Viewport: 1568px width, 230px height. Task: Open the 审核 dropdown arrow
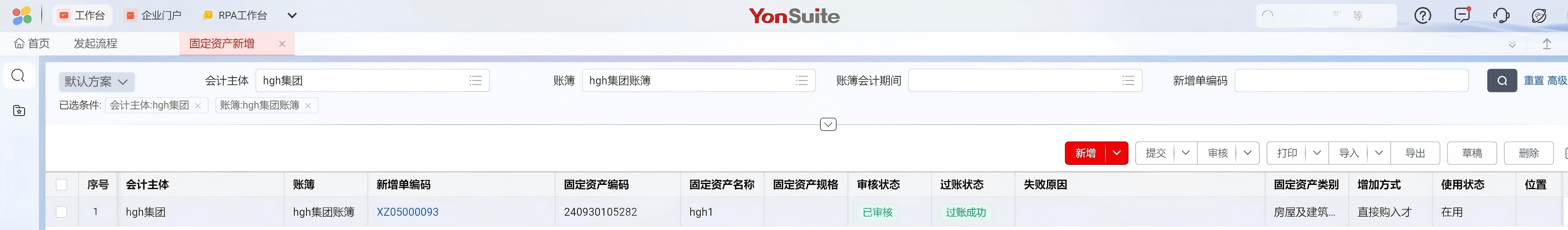click(x=1248, y=153)
